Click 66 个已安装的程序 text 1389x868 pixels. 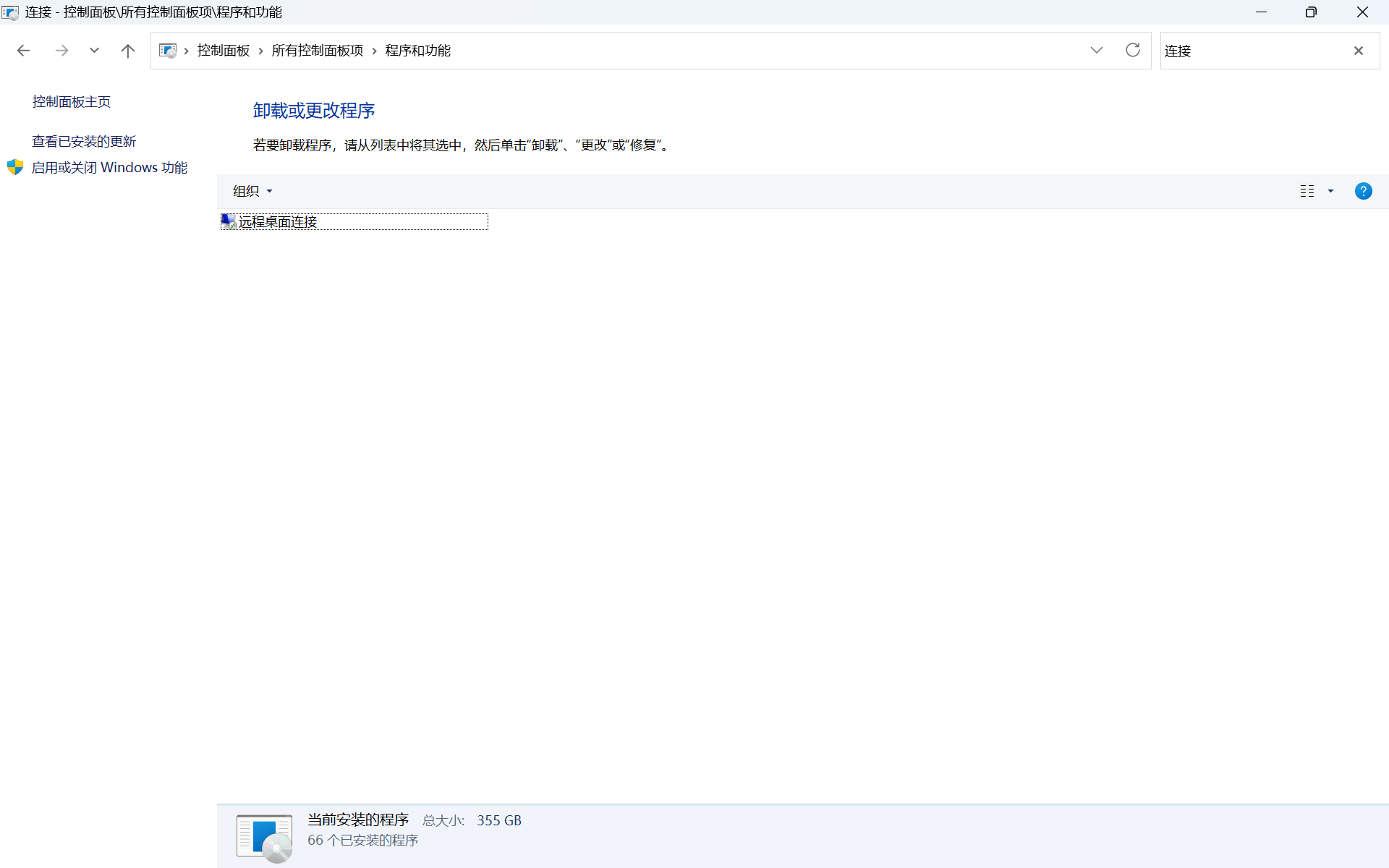pos(363,841)
